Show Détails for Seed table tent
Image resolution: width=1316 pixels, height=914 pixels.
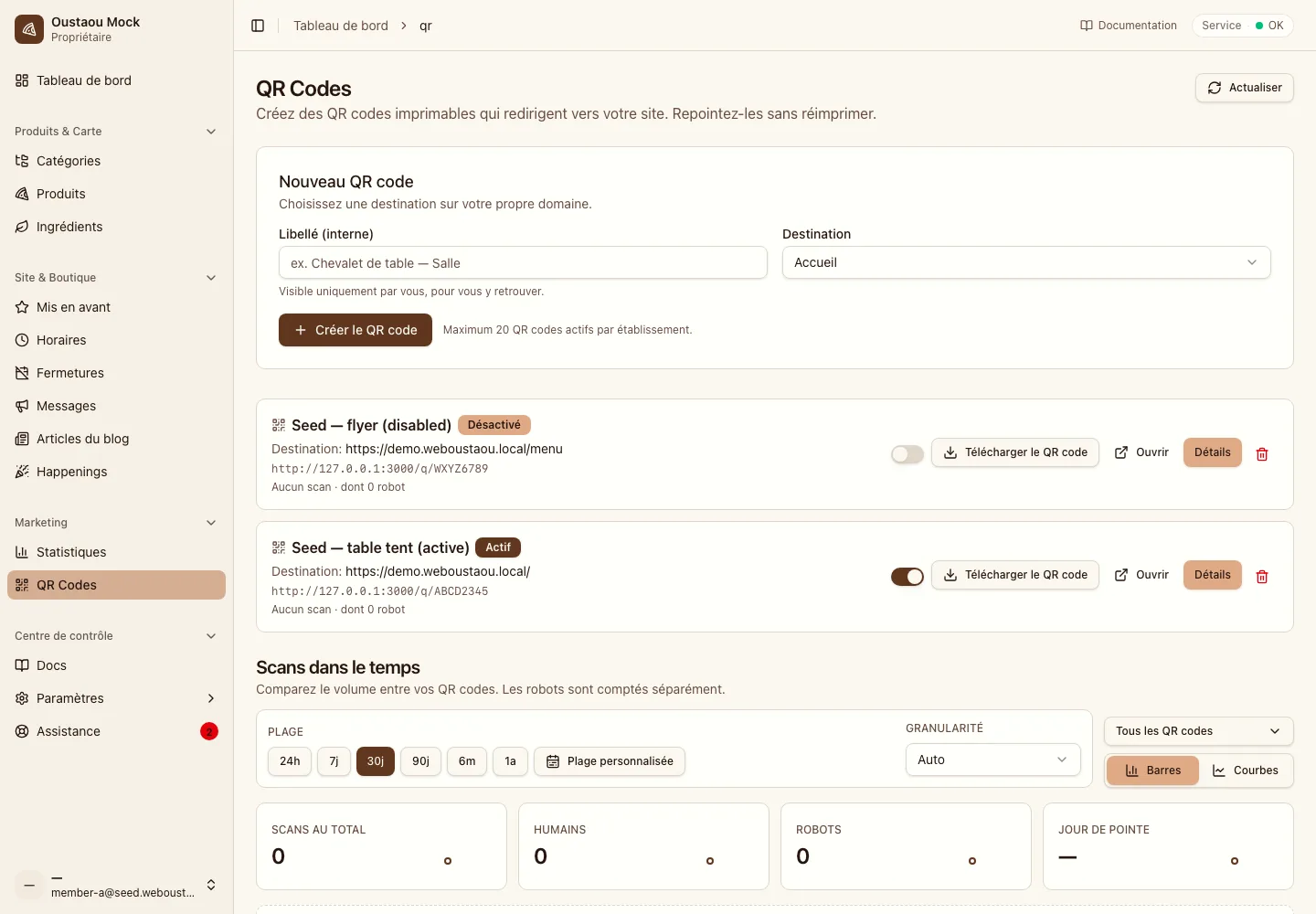coord(1213,575)
